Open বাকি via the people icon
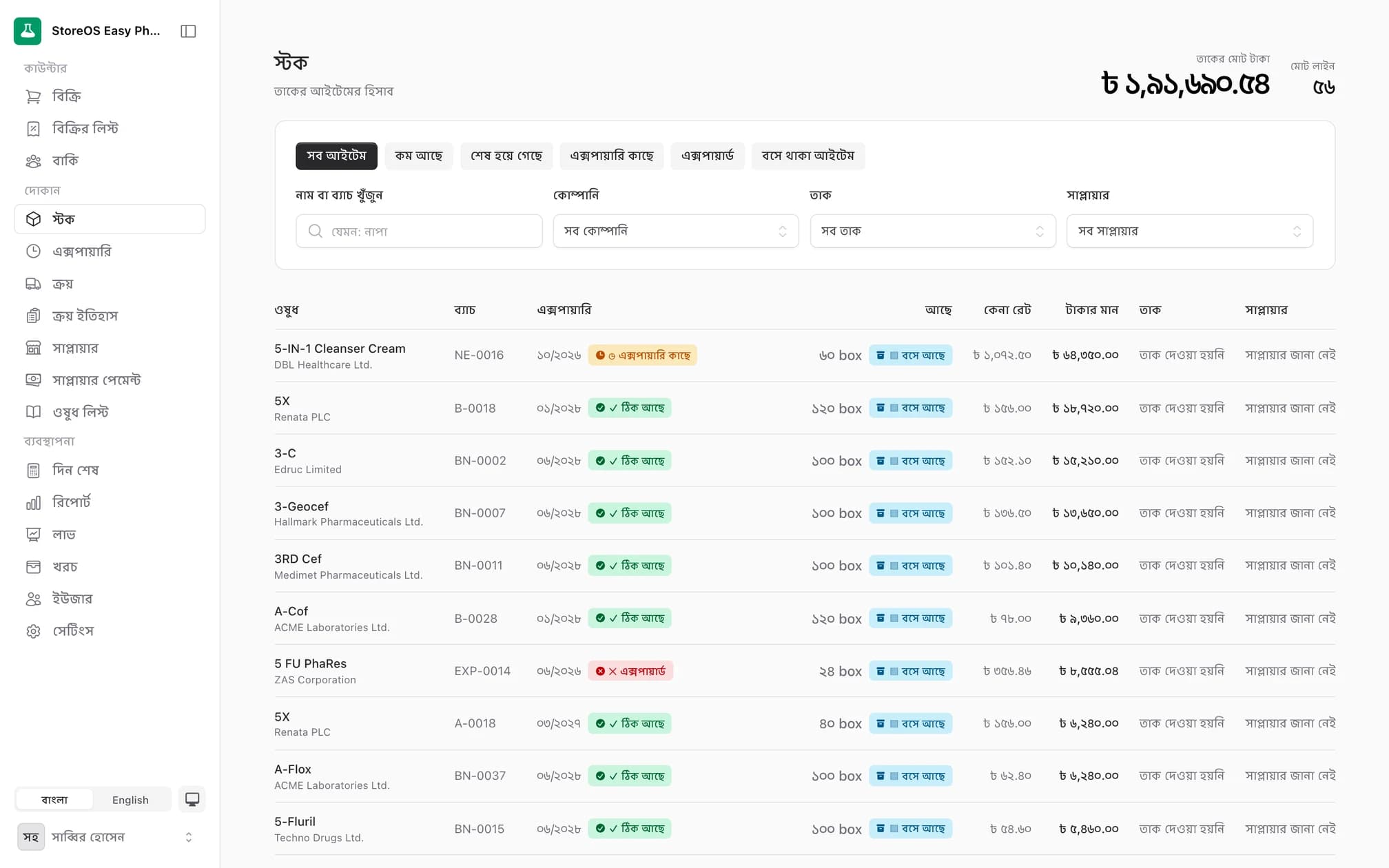The image size is (1389, 868). pos(33,161)
